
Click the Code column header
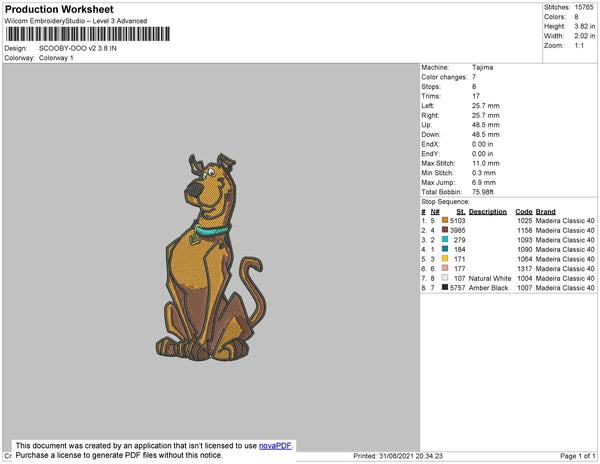tap(524, 212)
